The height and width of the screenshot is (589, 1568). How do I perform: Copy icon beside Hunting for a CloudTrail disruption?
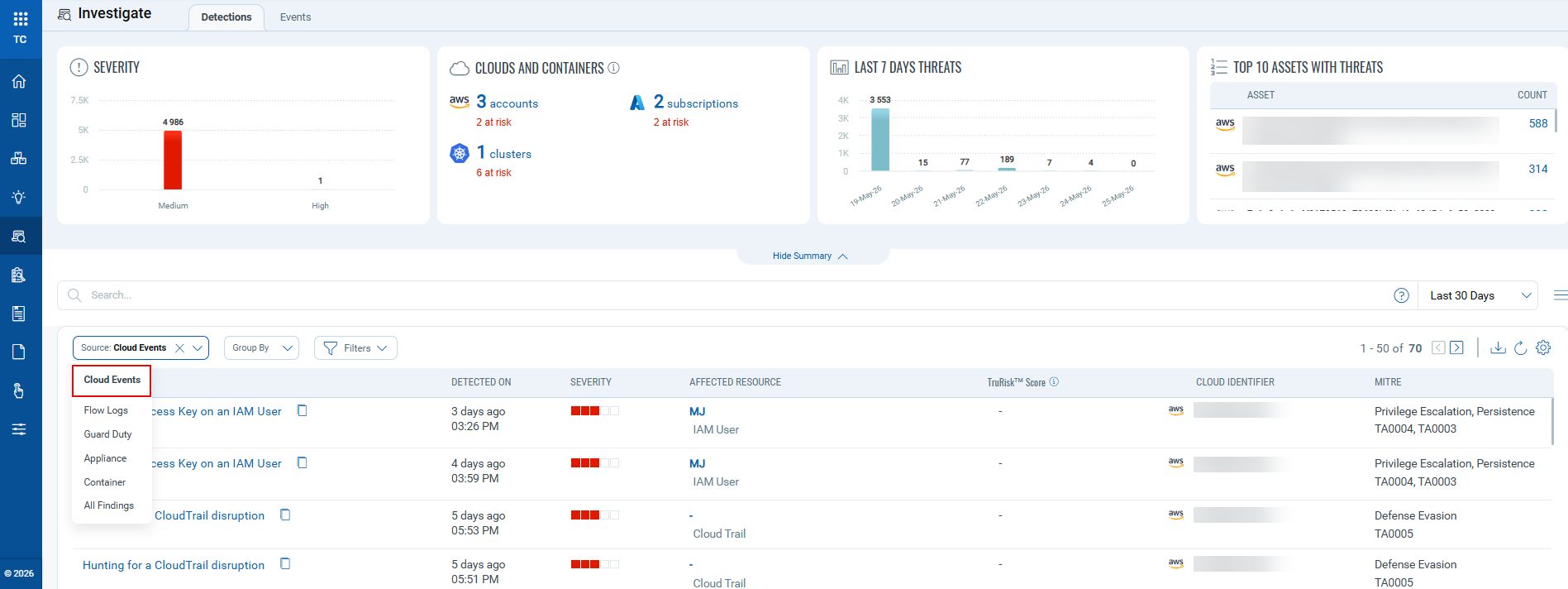(x=285, y=563)
